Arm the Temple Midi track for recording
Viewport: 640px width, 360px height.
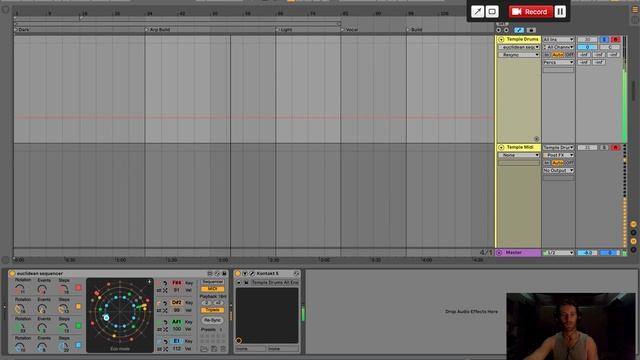(616, 147)
